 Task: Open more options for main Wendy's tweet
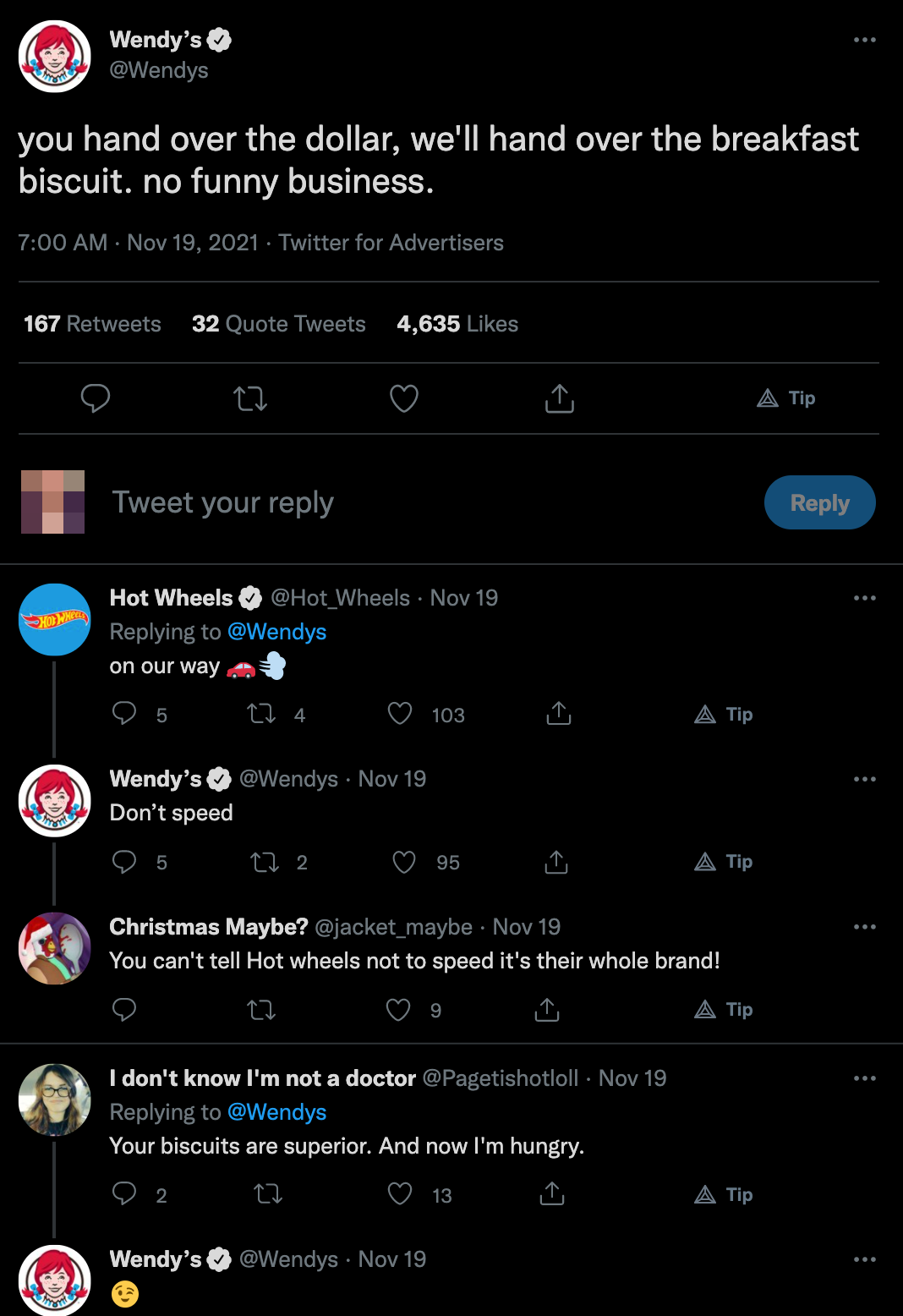[864, 40]
